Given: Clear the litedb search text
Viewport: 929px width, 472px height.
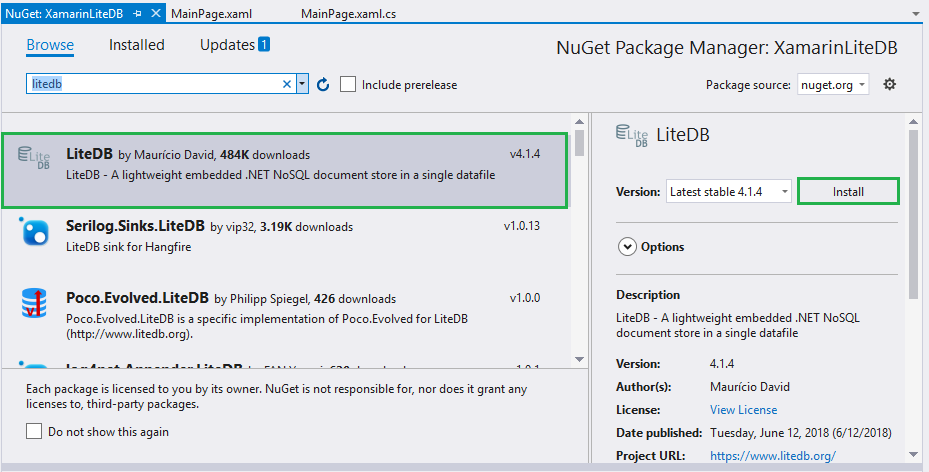Looking at the screenshot, I should 287,84.
